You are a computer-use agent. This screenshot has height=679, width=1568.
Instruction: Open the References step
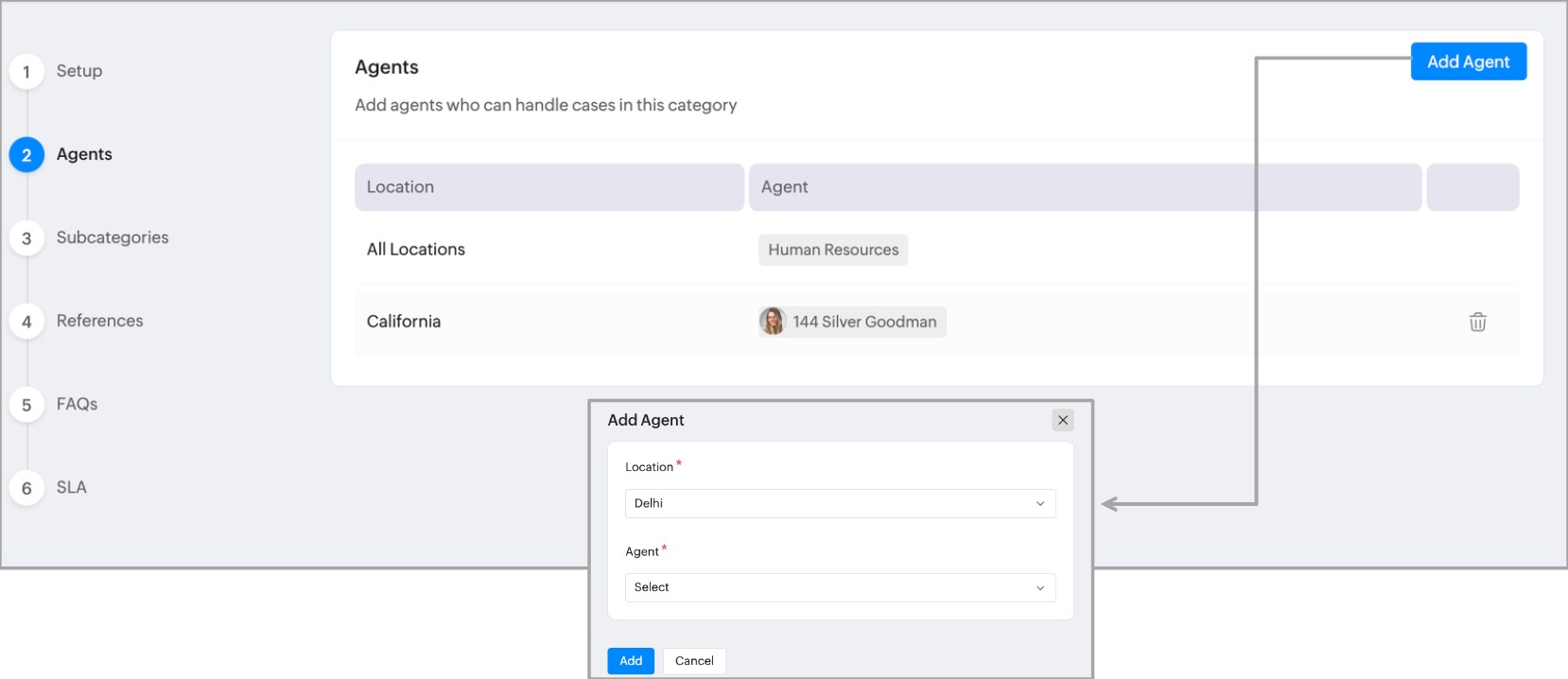coord(99,321)
